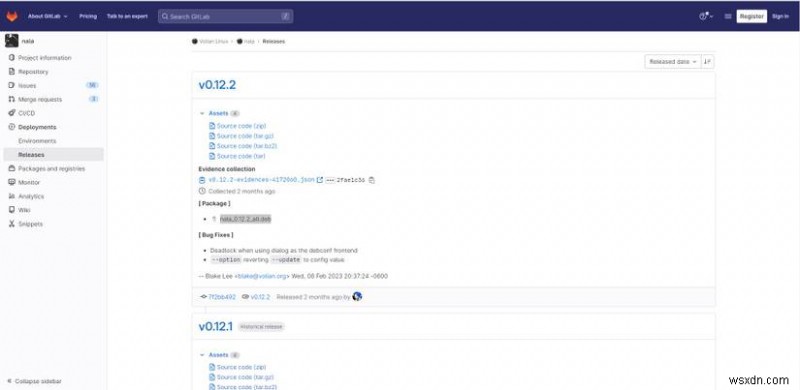Open the help menu icon
800x390 pixels.
(706, 16)
